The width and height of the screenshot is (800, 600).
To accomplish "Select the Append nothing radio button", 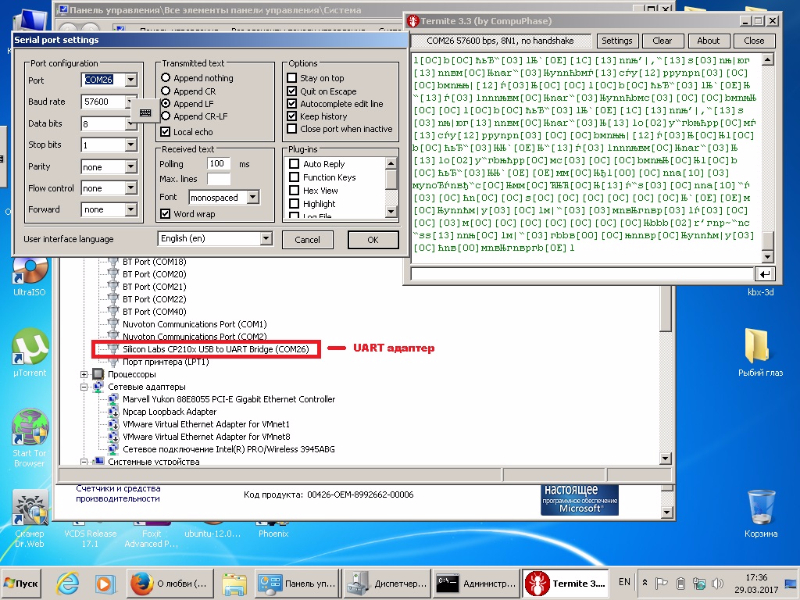I will point(165,78).
